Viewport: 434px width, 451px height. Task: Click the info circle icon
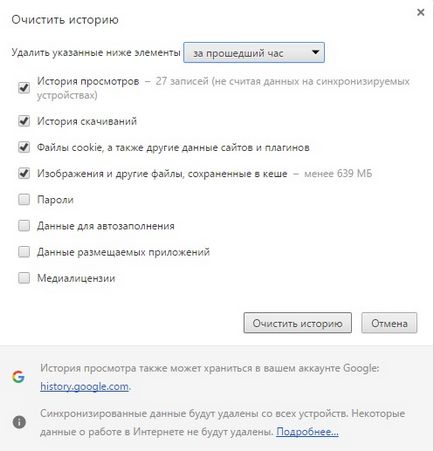click(19, 422)
